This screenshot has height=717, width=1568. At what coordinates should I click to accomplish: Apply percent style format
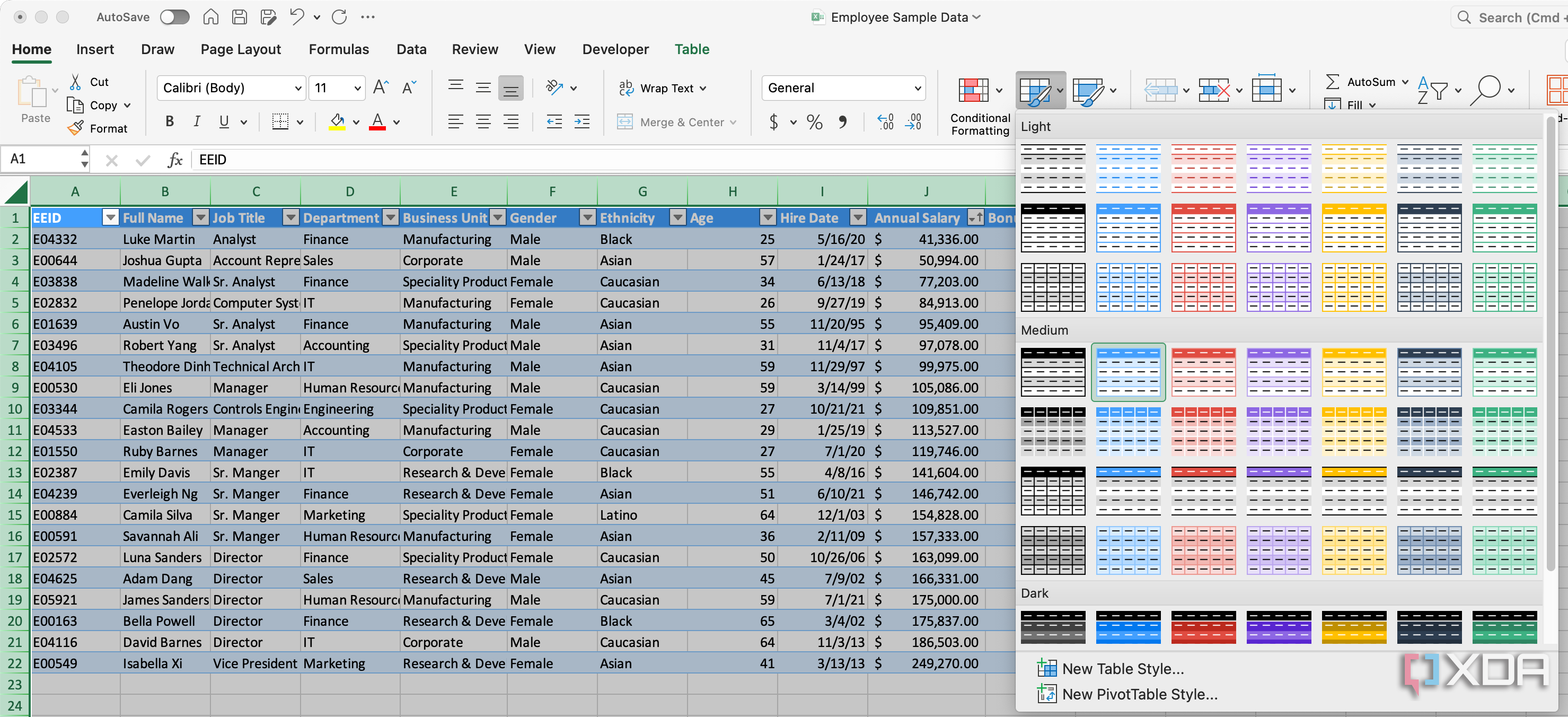[x=814, y=122]
